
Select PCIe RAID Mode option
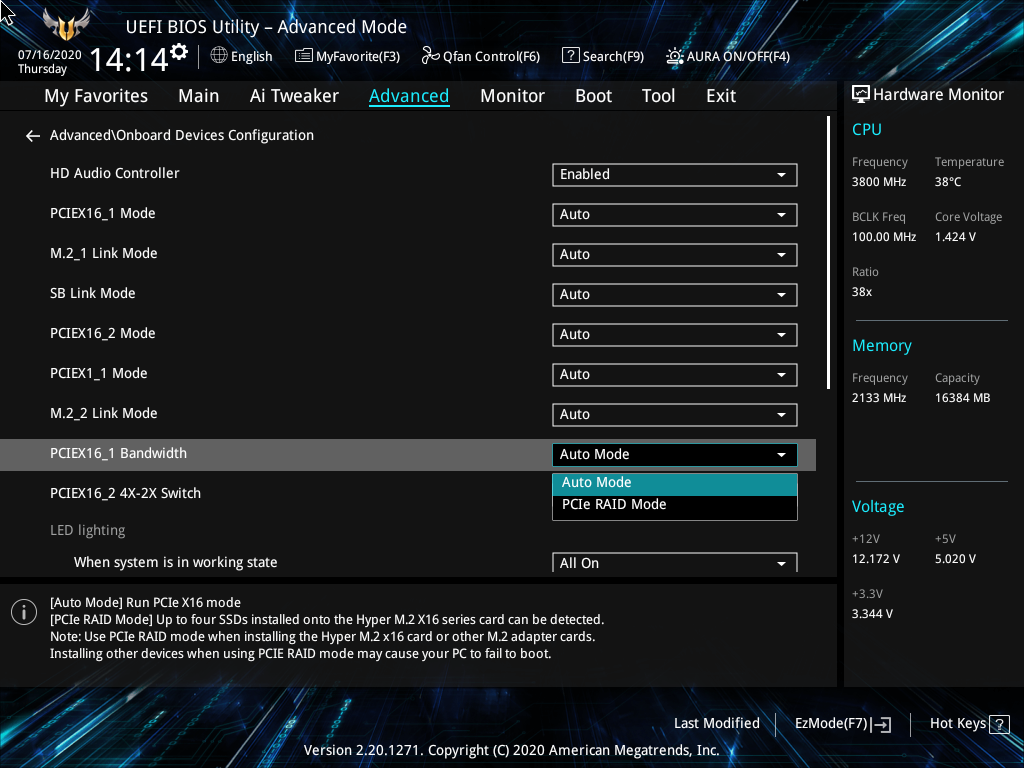pyautogui.click(x=675, y=505)
